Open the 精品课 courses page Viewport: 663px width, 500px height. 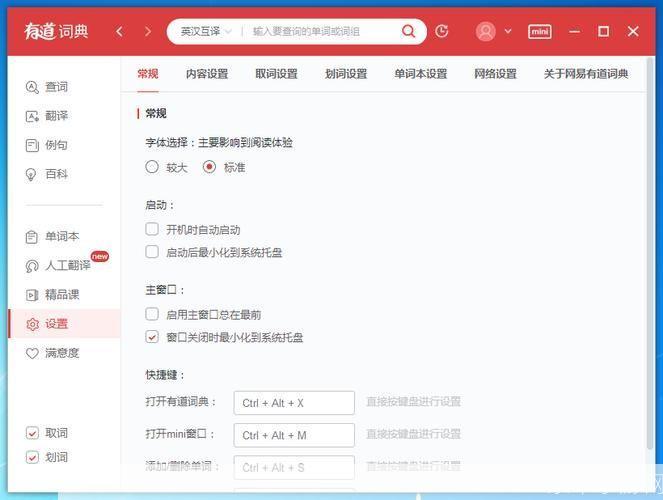(x=52, y=295)
